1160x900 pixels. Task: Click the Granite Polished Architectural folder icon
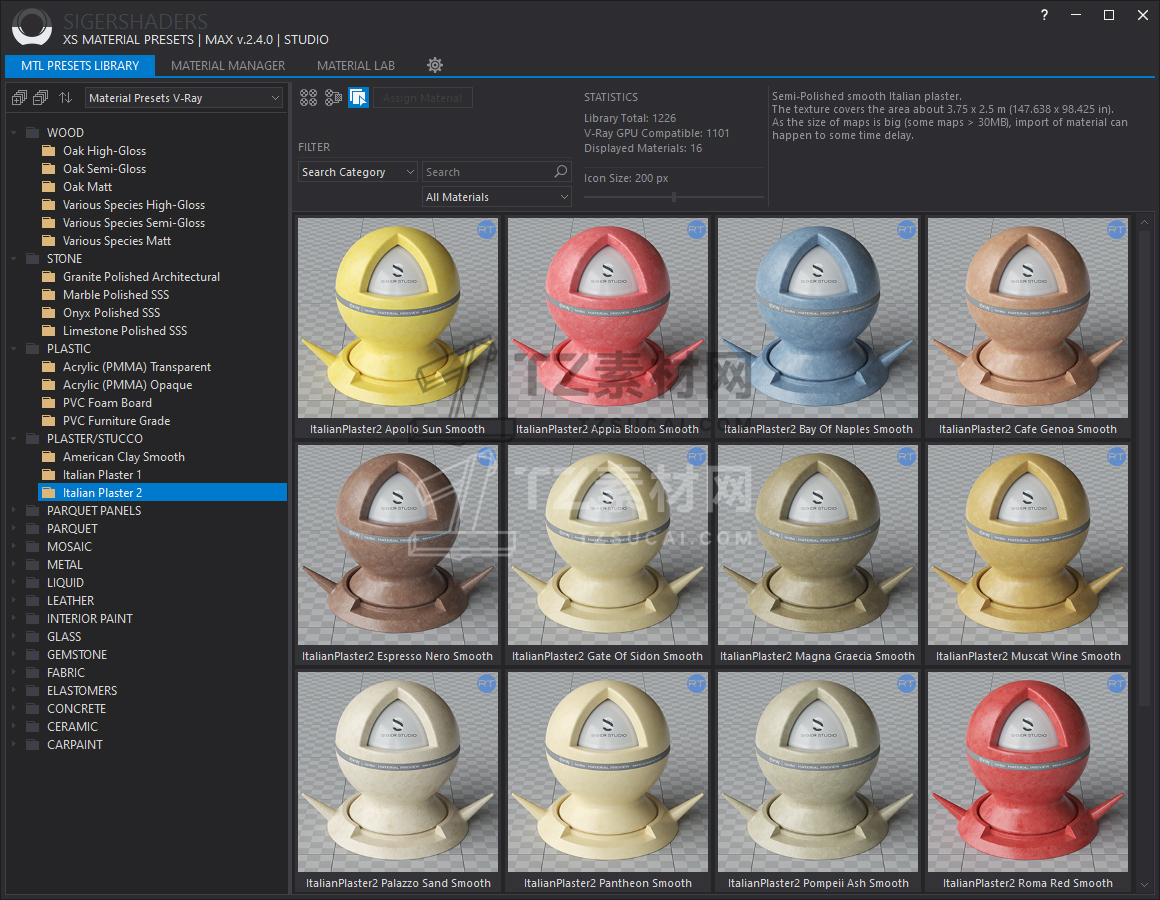[x=49, y=277]
